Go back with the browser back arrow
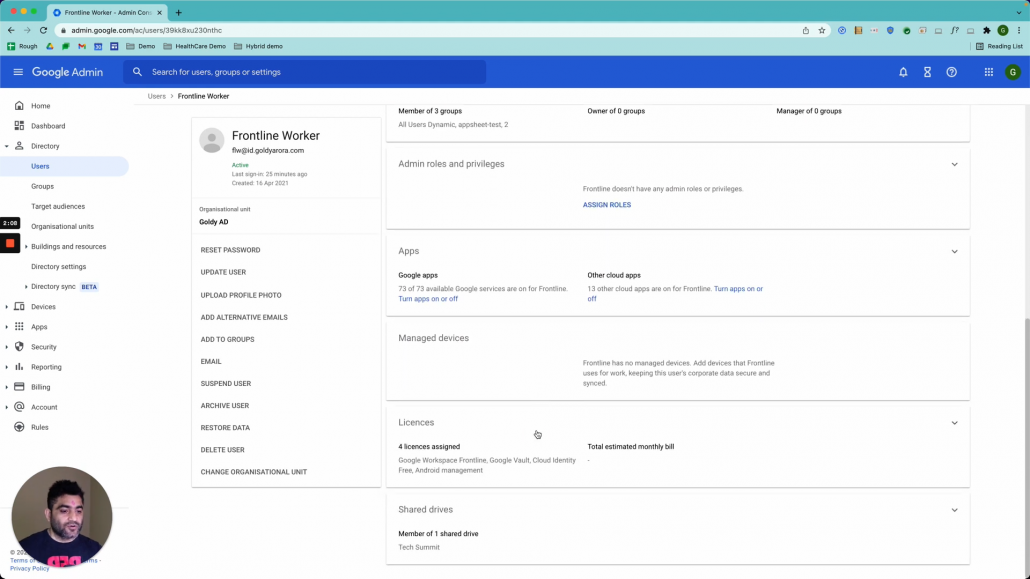This screenshot has height=579, width=1030. coord(11,30)
